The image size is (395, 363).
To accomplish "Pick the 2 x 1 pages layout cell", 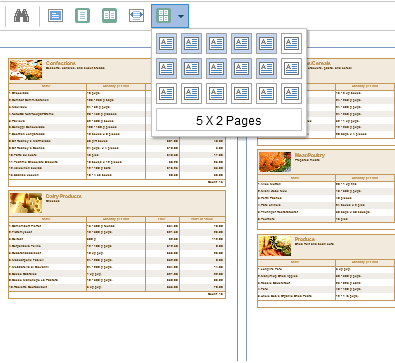I will (191, 43).
